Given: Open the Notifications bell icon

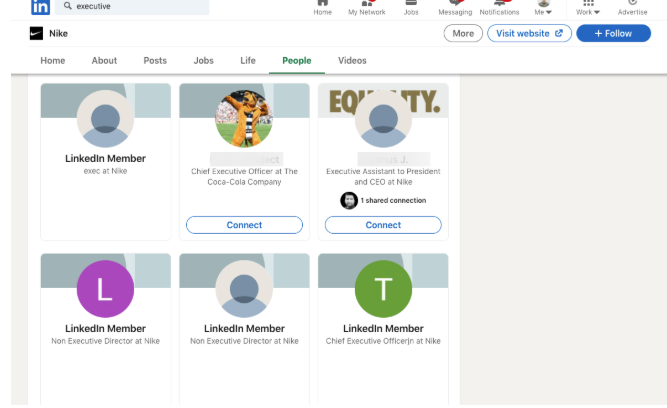Looking at the screenshot, I should [x=499, y=4].
